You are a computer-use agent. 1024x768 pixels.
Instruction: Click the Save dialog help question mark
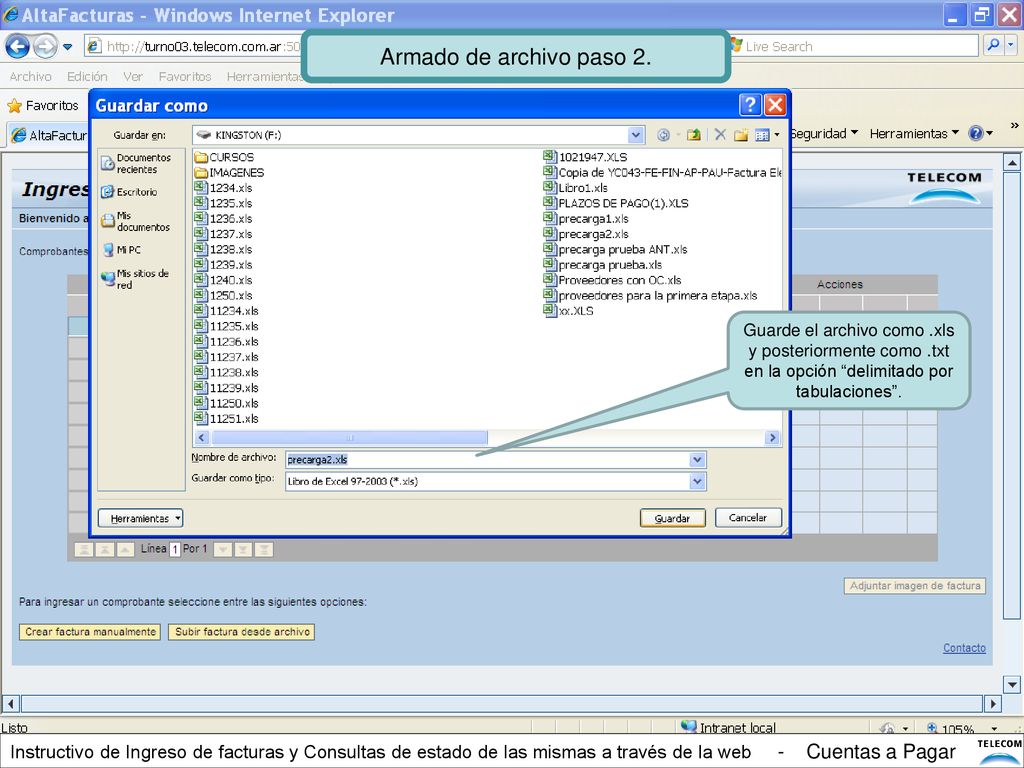click(749, 104)
